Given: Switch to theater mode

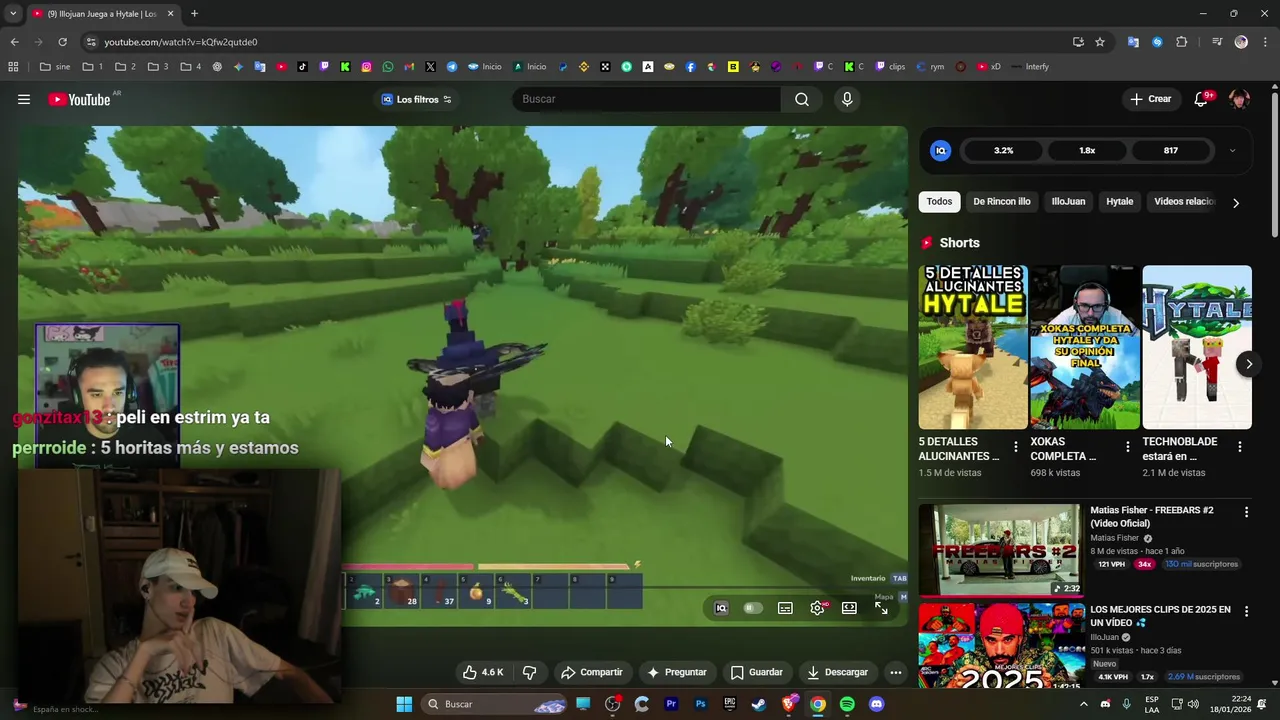Looking at the screenshot, I should click(849, 608).
